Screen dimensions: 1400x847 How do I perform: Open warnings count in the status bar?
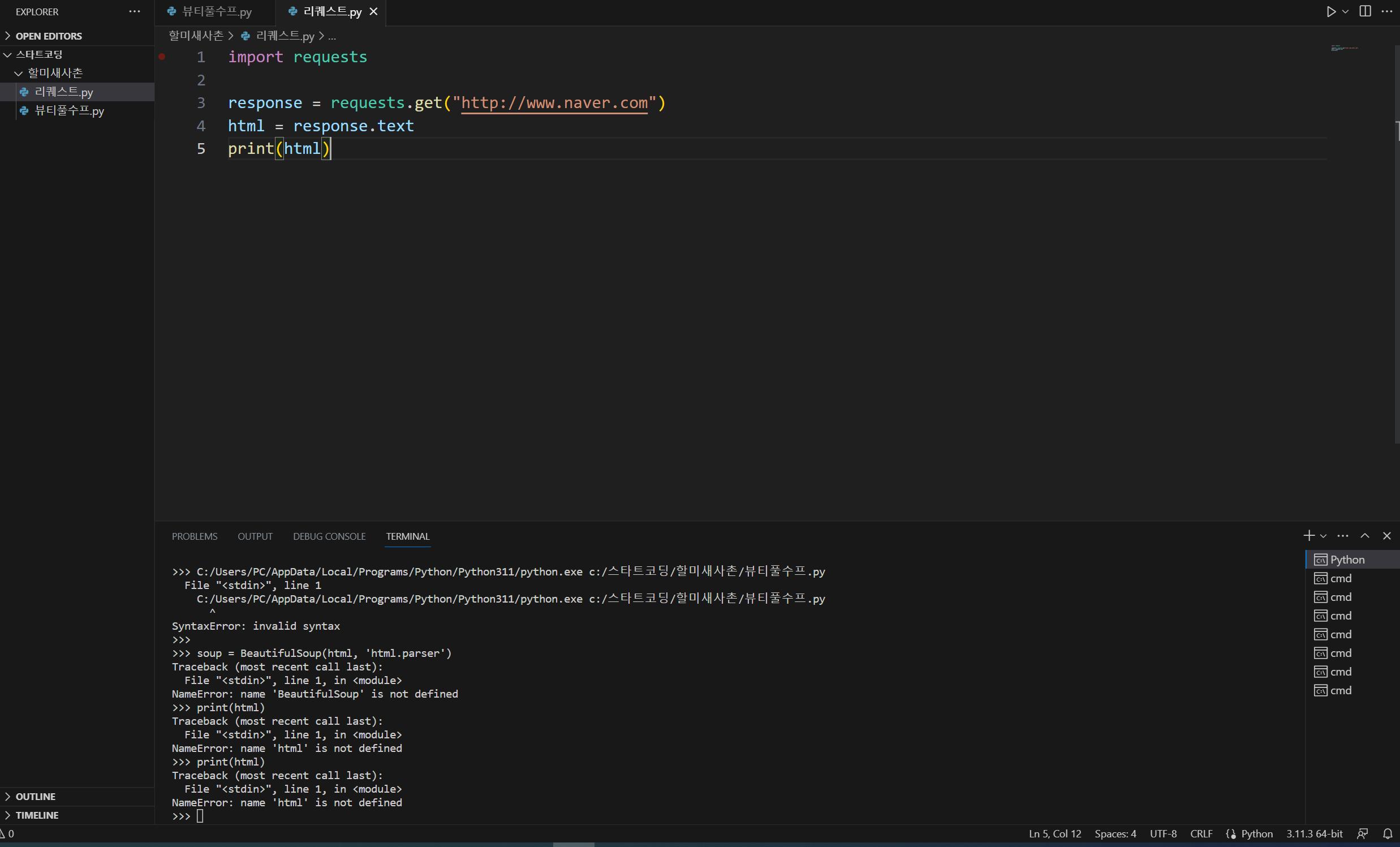tap(7, 833)
